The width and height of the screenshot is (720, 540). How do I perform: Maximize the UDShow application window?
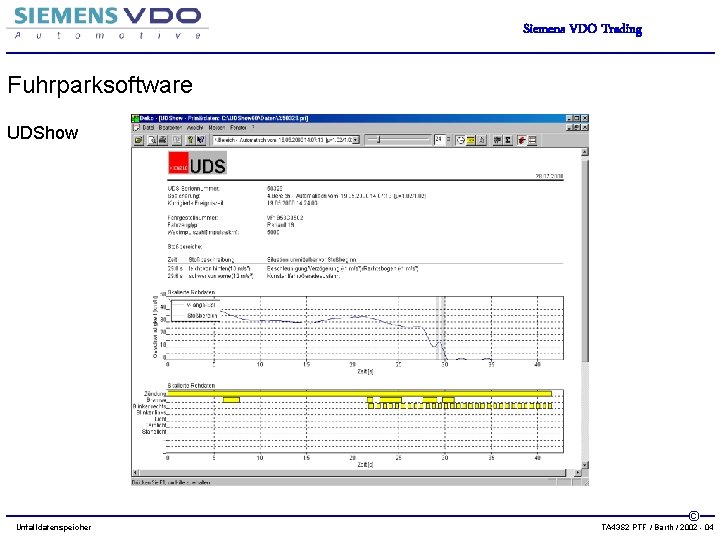(577, 118)
